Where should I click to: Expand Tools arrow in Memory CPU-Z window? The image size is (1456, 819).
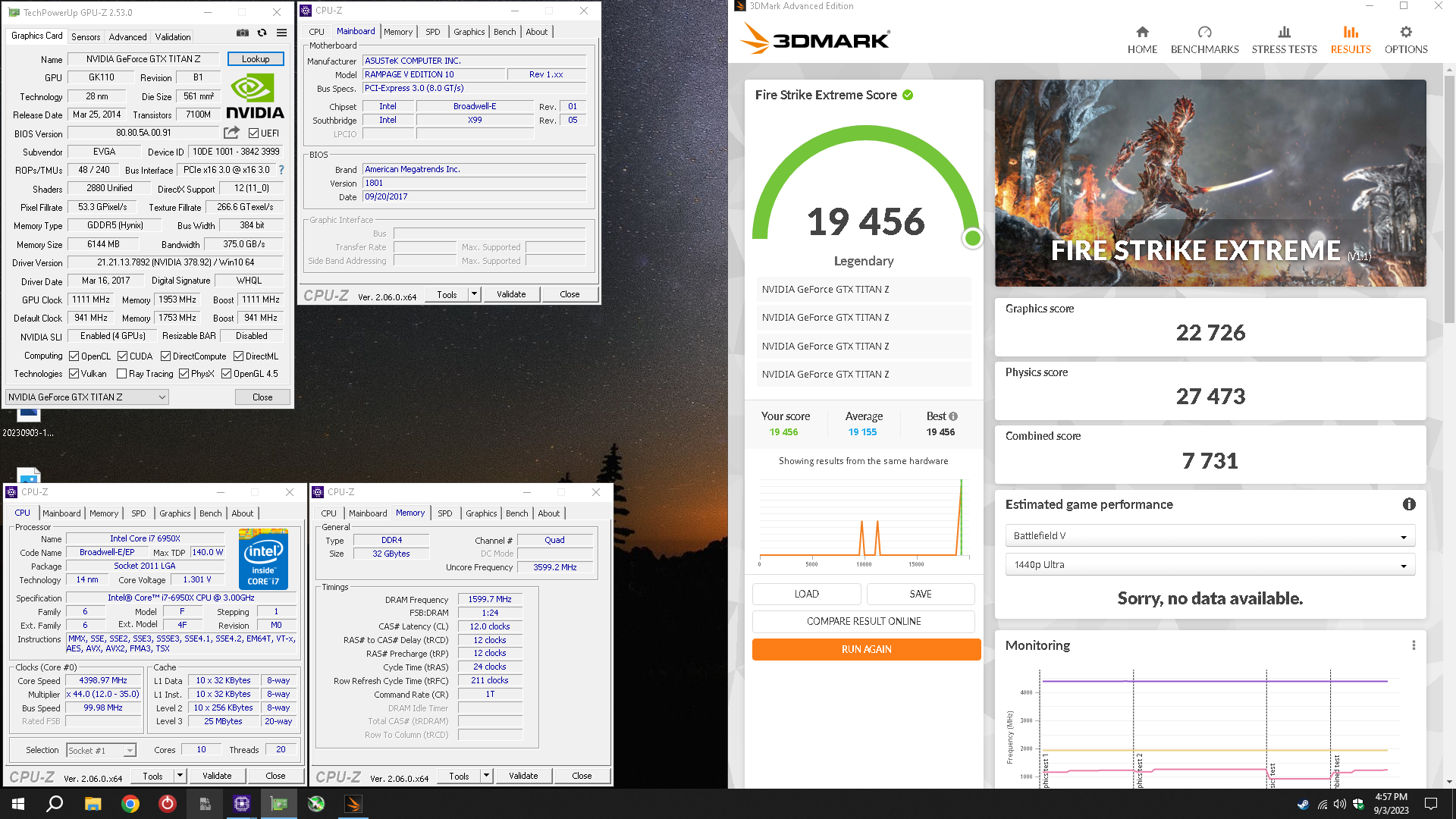pyautogui.click(x=486, y=776)
